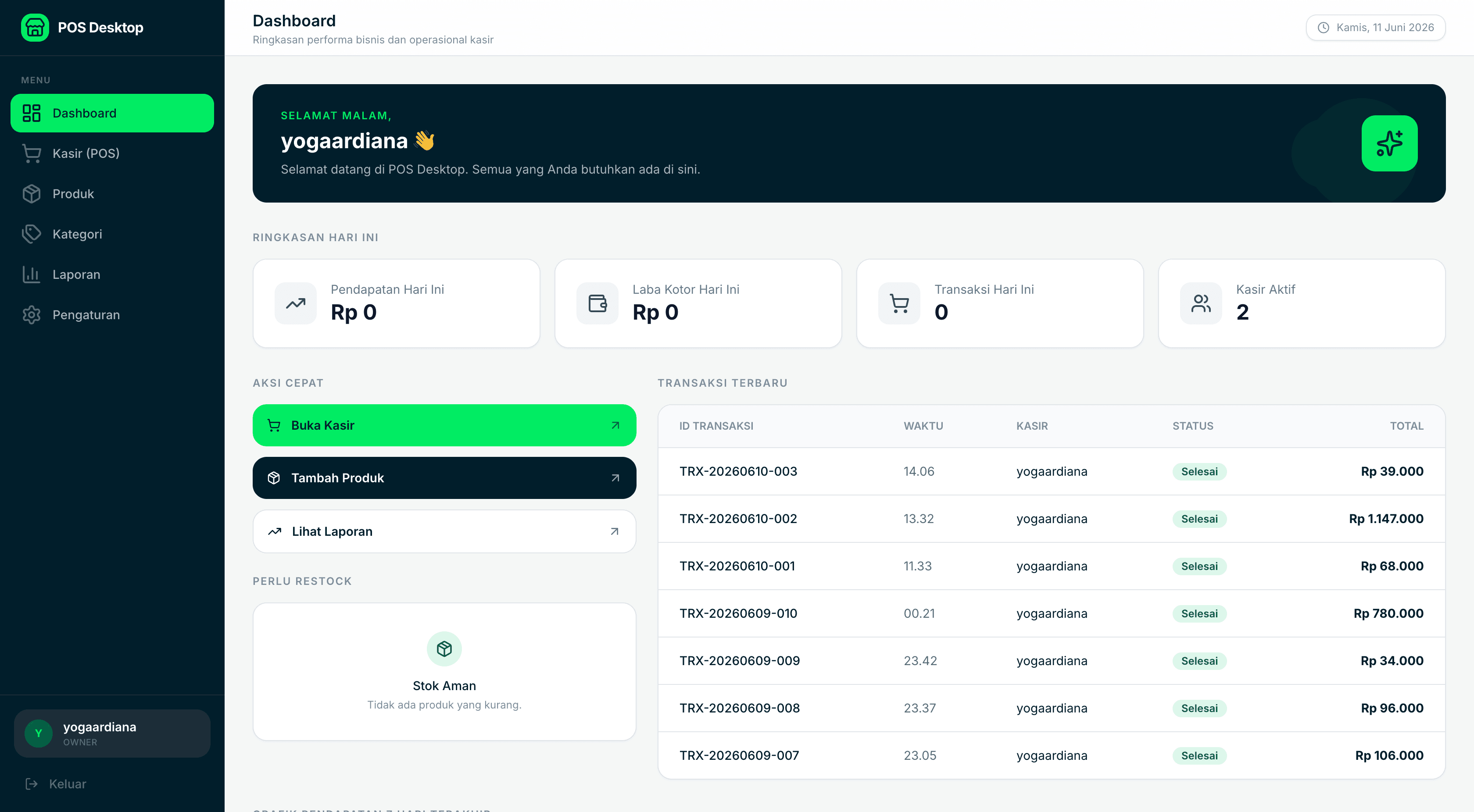Viewport: 1474px width, 812px height.
Task: Click the arrow icon on Buka Kasir button
Action: (x=615, y=425)
